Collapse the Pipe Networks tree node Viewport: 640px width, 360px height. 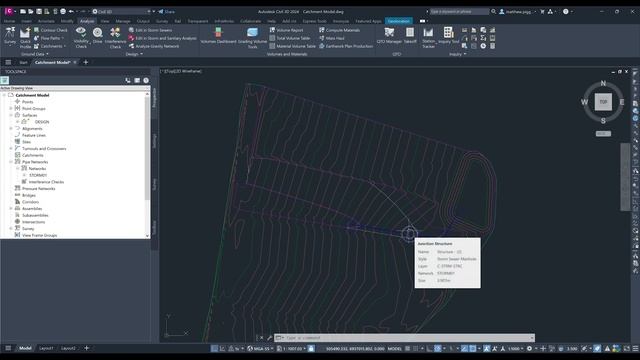coord(11,162)
